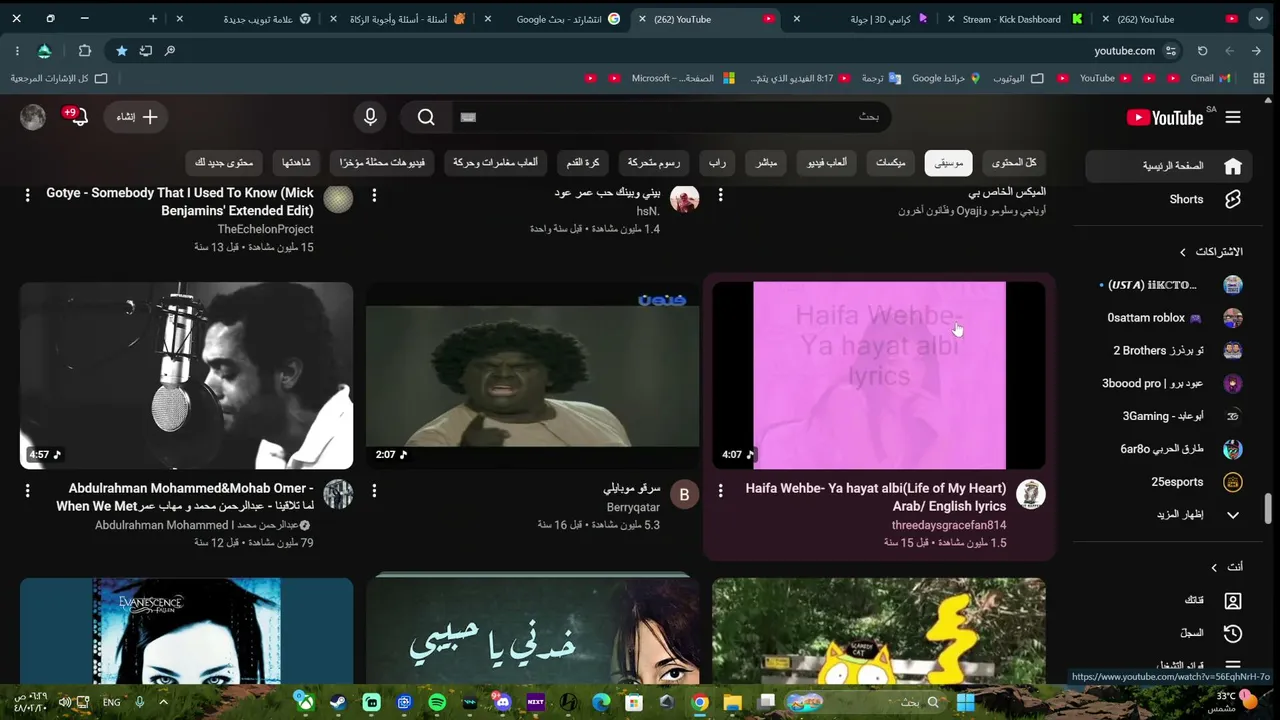The width and height of the screenshot is (1280, 720).
Task: Open threedaysgracefan814 channel avatar
Action: click(1030, 494)
